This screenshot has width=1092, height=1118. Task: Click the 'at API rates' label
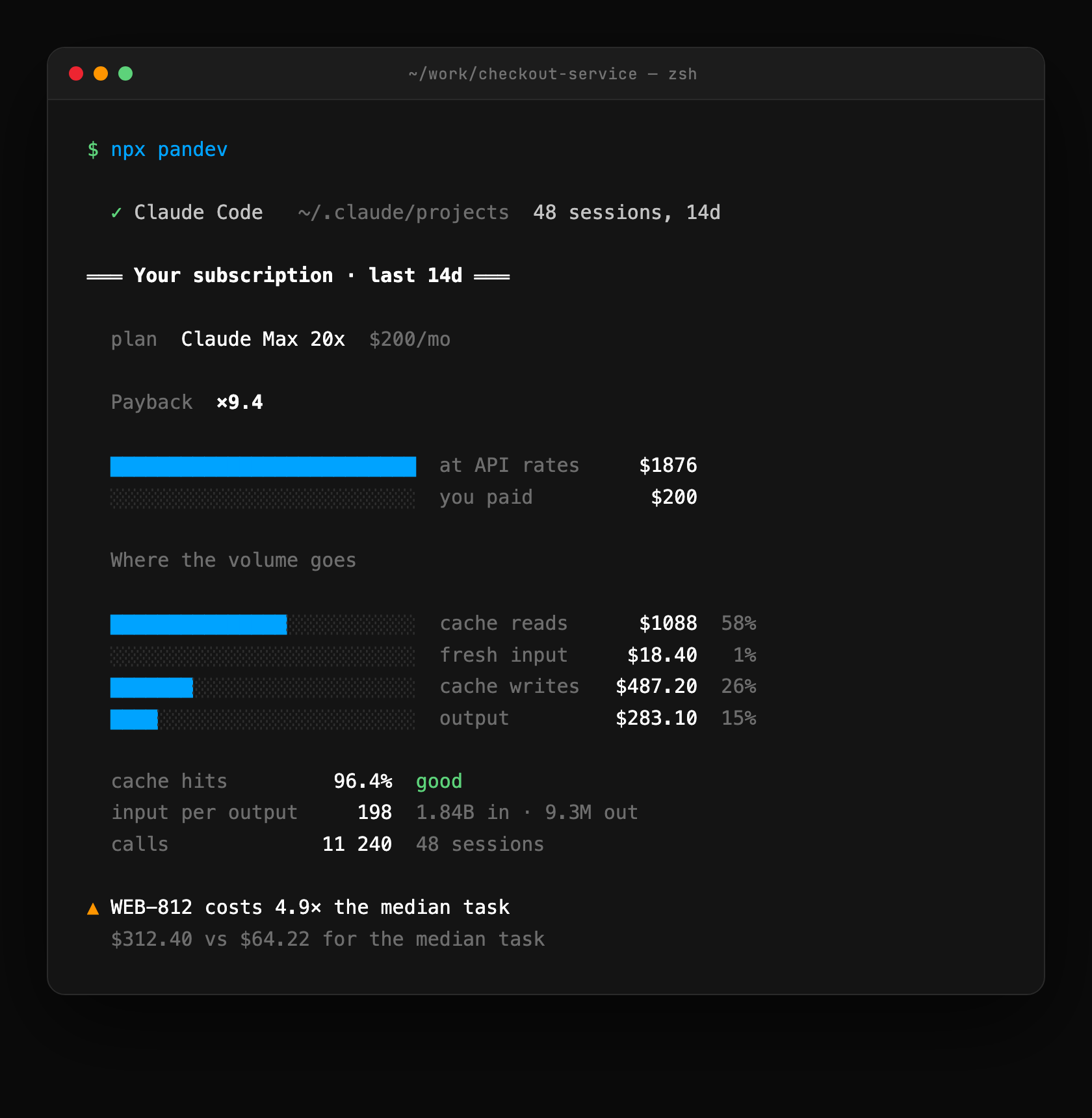(x=509, y=465)
